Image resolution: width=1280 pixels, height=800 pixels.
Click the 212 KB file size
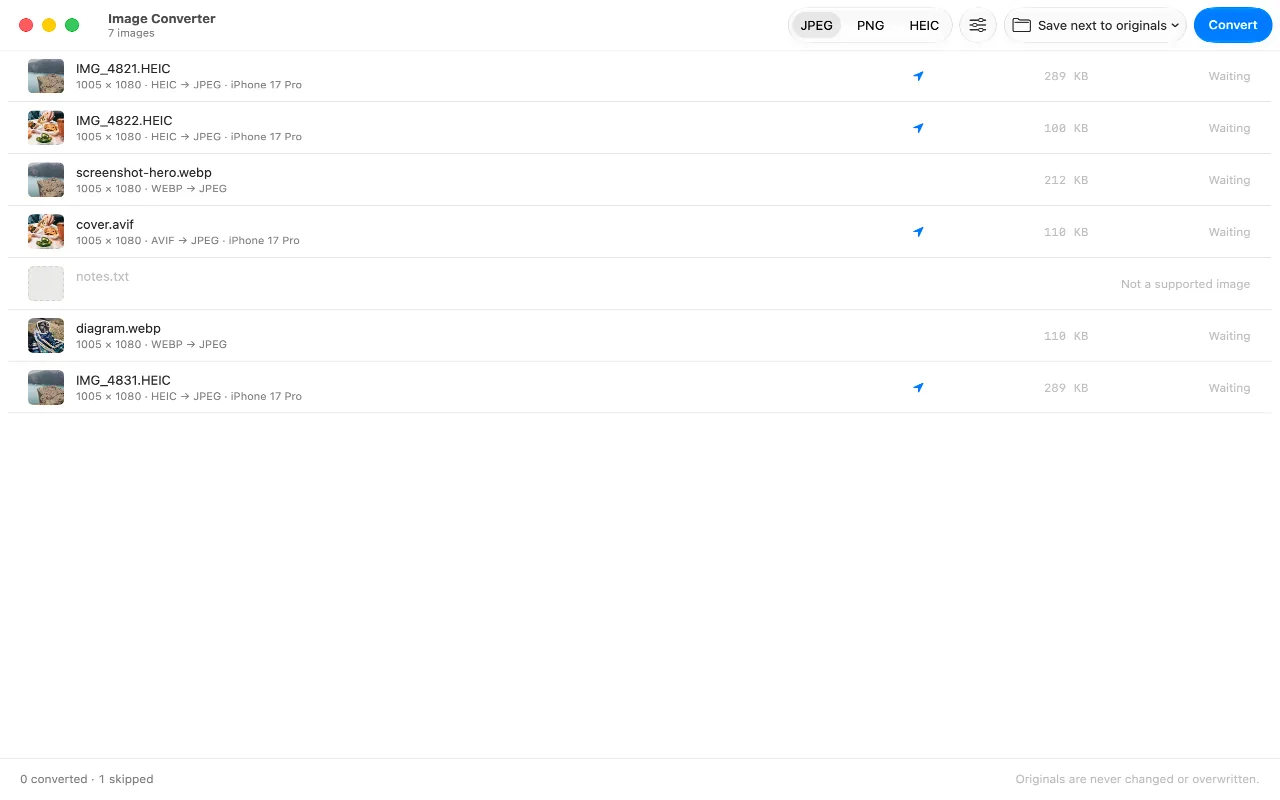(x=1065, y=180)
